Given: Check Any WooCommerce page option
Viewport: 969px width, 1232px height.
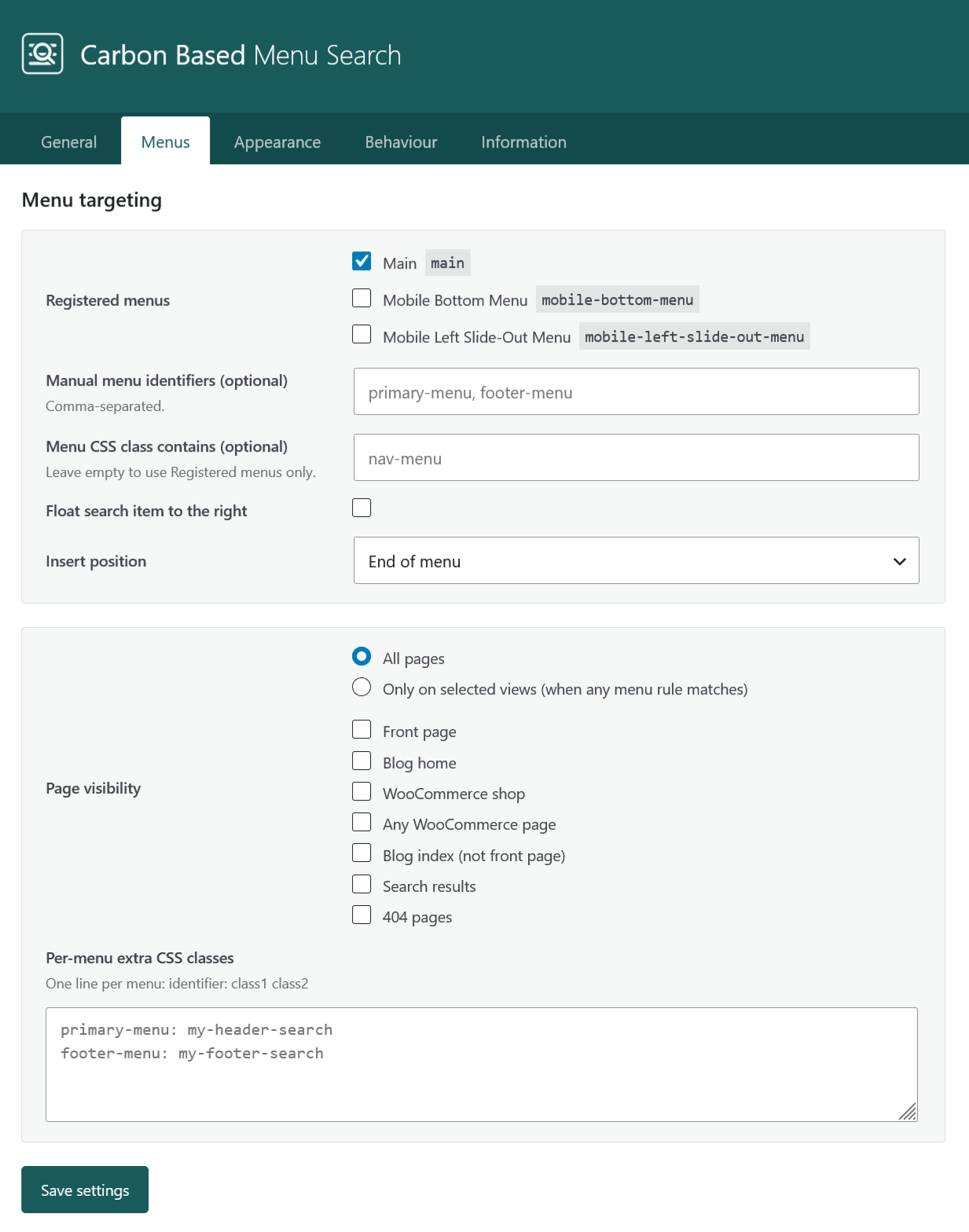Looking at the screenshot, I should click(362, 822).
